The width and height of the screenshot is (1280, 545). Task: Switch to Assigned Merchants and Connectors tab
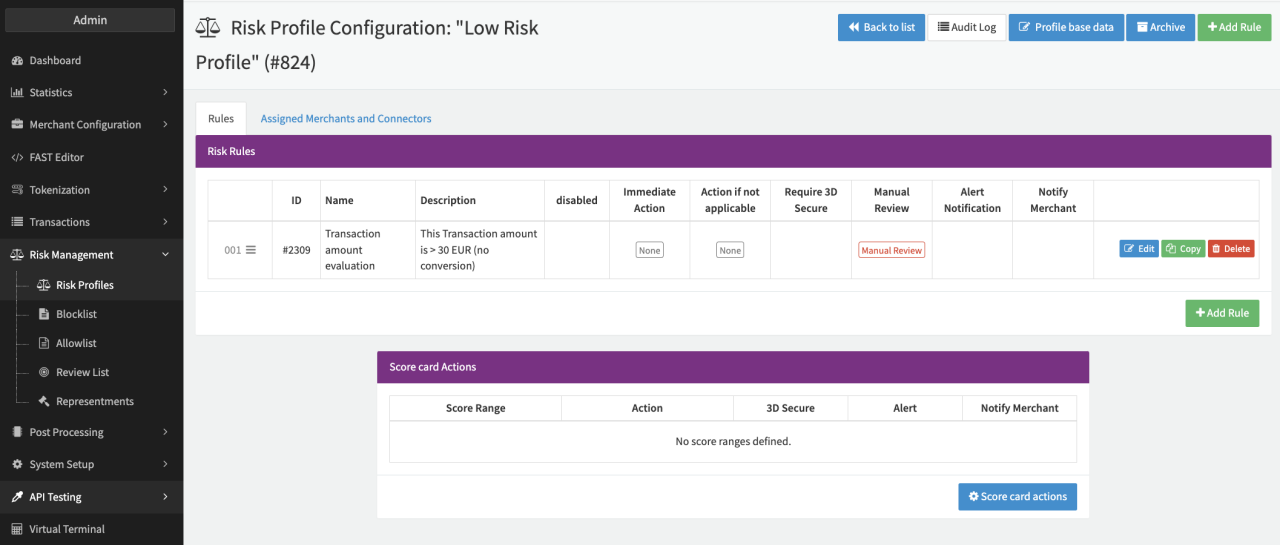pyautogui.click(x=346, y=118)
